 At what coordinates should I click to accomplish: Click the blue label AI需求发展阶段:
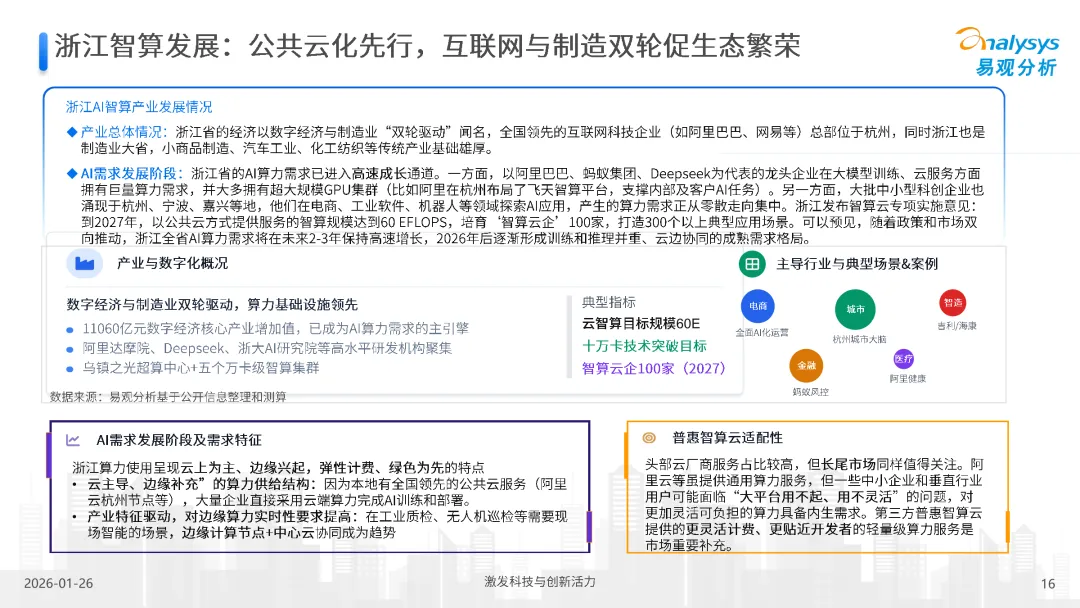(132, 173)
